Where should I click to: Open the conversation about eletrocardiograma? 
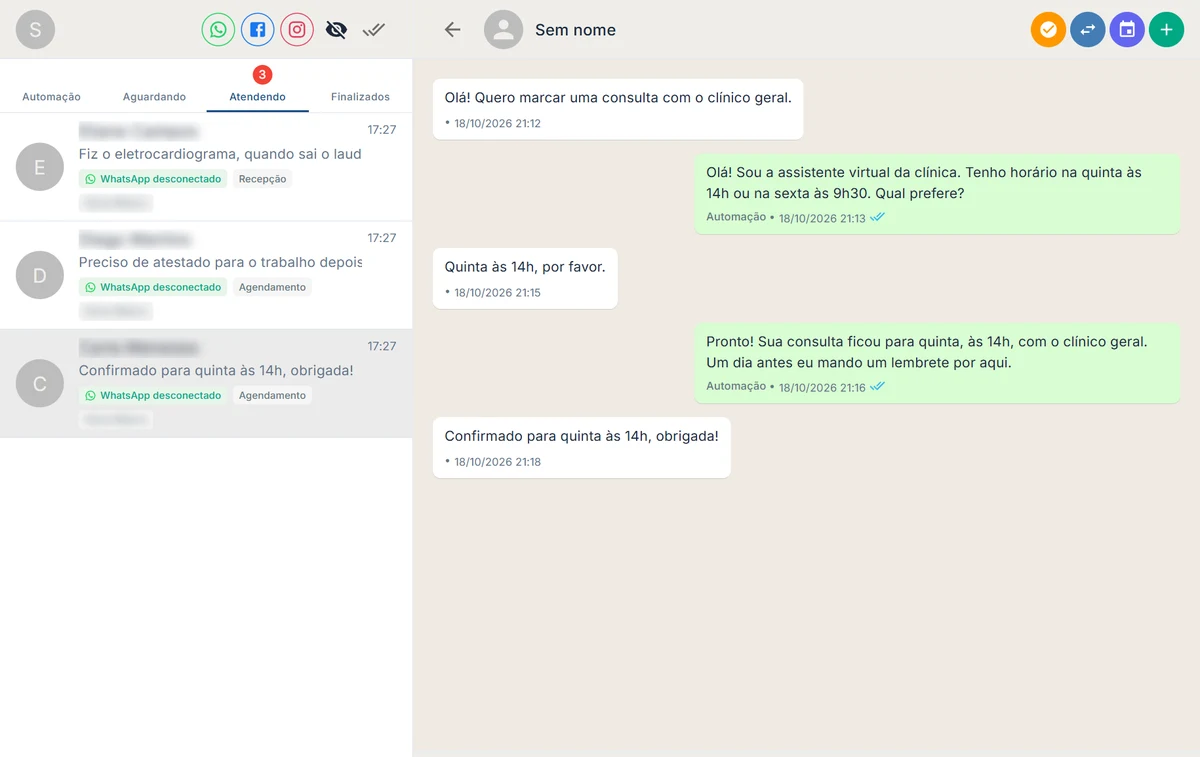(206, 167)
